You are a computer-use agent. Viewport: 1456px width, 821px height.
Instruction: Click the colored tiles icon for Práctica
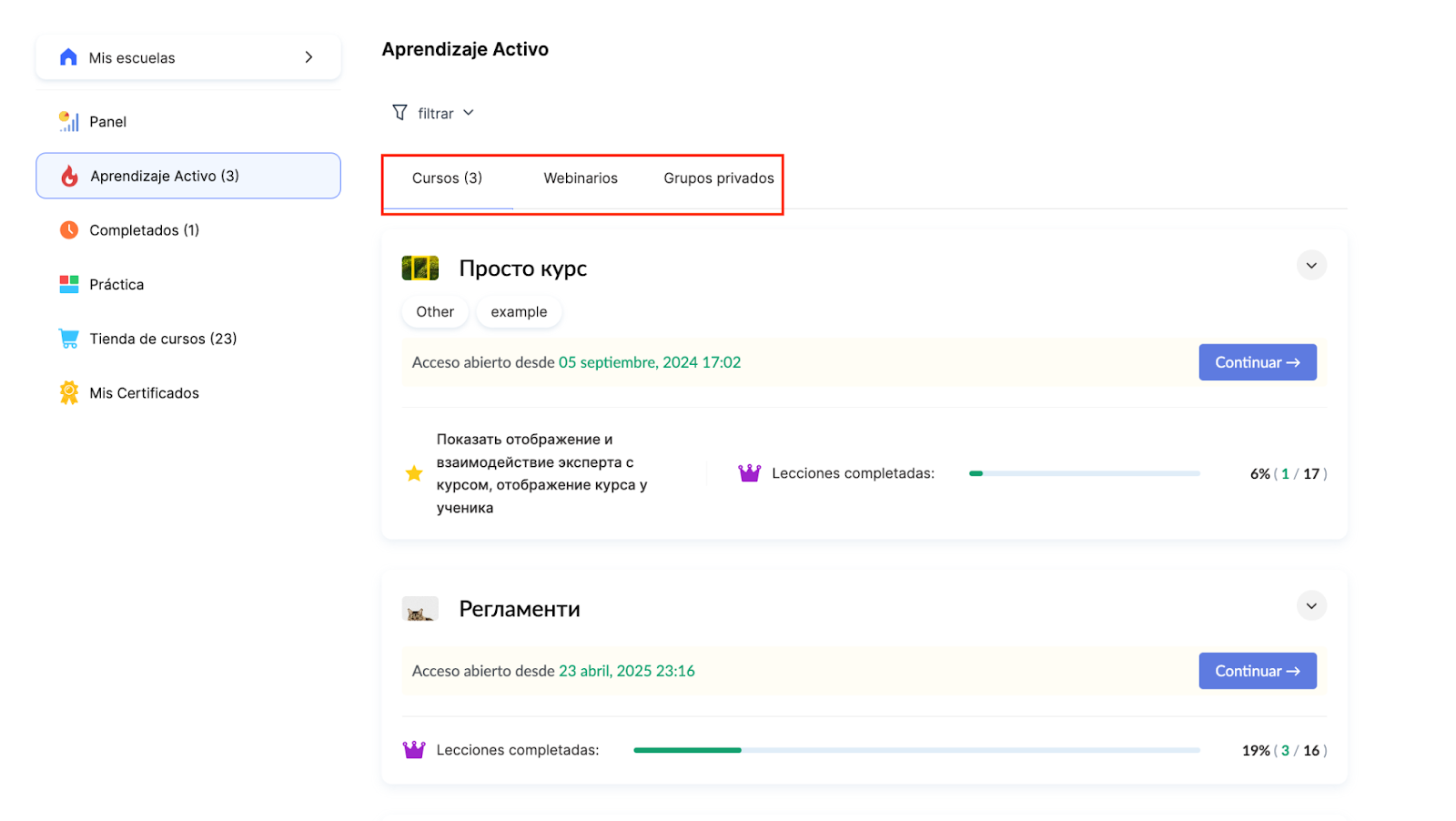pyautogui.click(x=69, y=284)
